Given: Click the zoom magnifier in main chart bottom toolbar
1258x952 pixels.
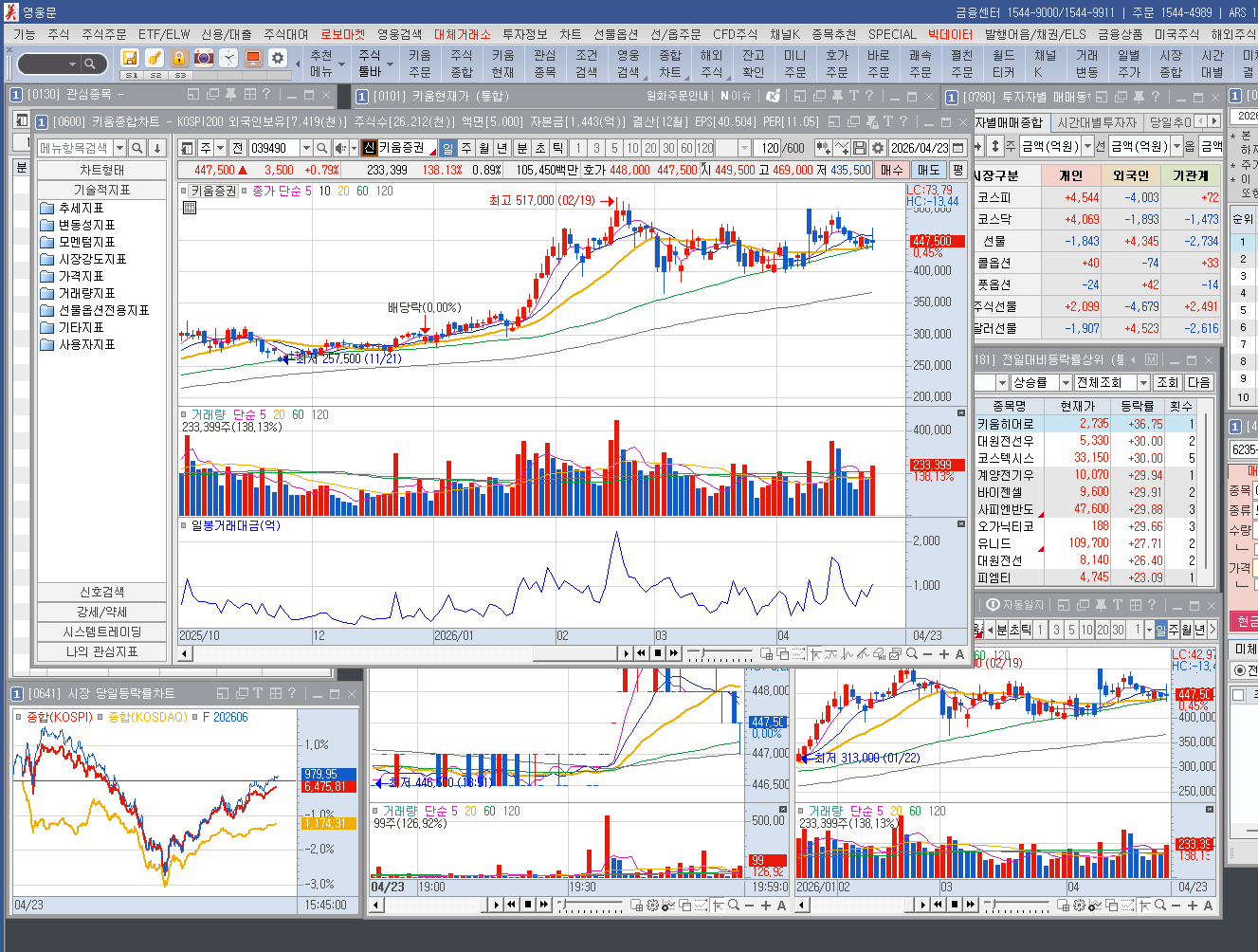Looking at the screenshot, I should [x=912, y=653].
